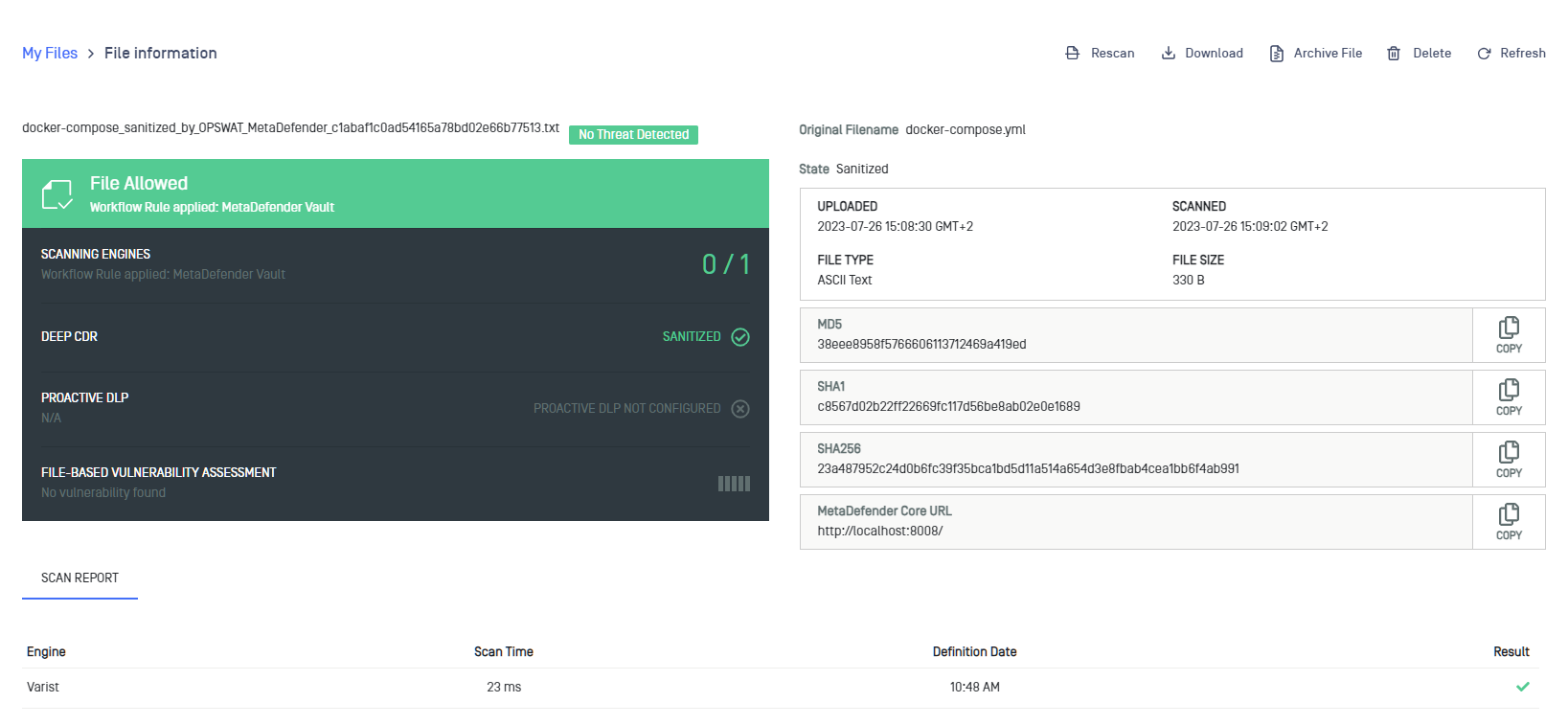Viewport: 1568px width, 725px height.
Task: Click the Varist engine row name
Action: coord(43,688)
